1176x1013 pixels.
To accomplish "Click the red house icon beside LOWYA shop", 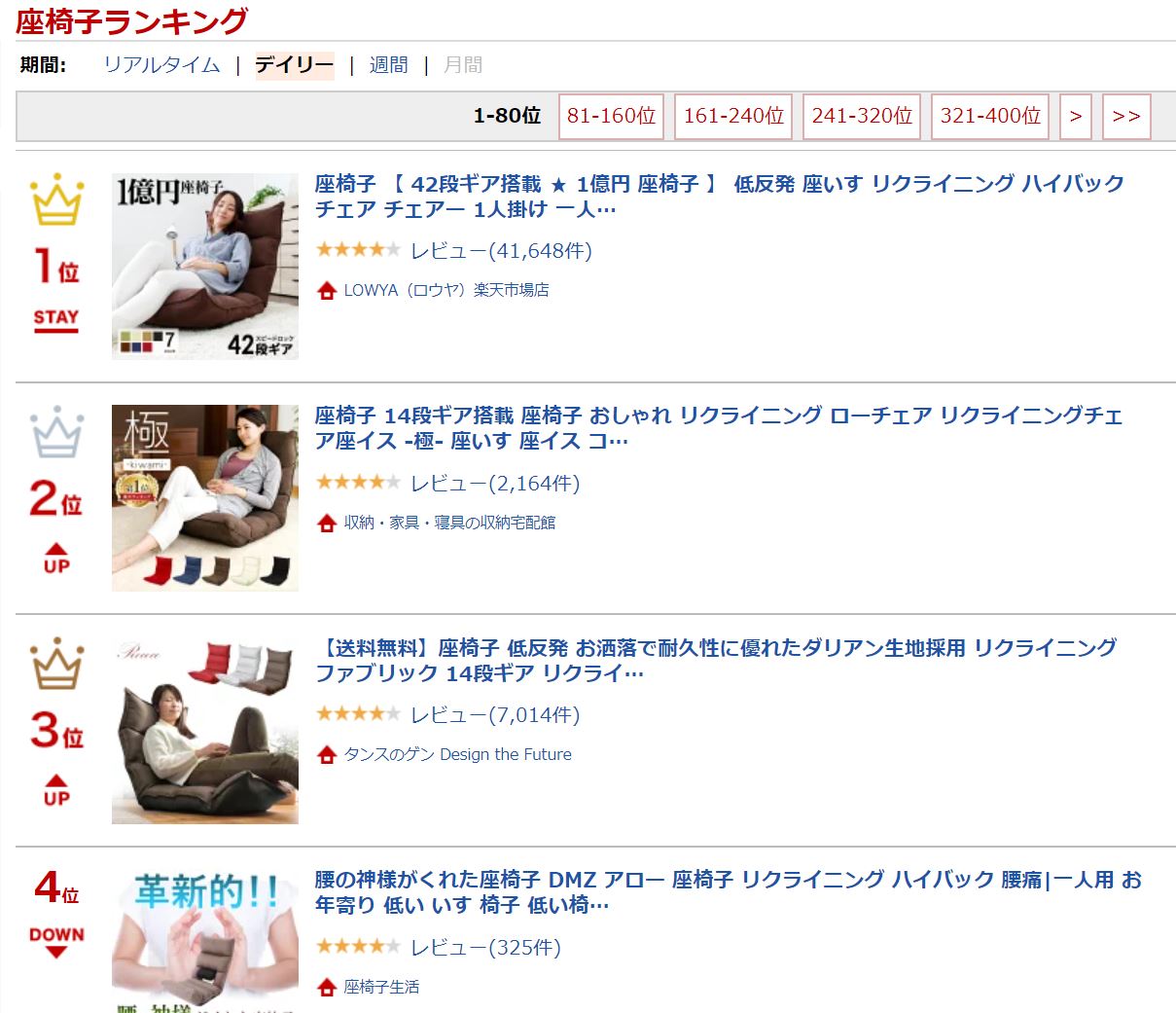I will [x=327, y=290].
